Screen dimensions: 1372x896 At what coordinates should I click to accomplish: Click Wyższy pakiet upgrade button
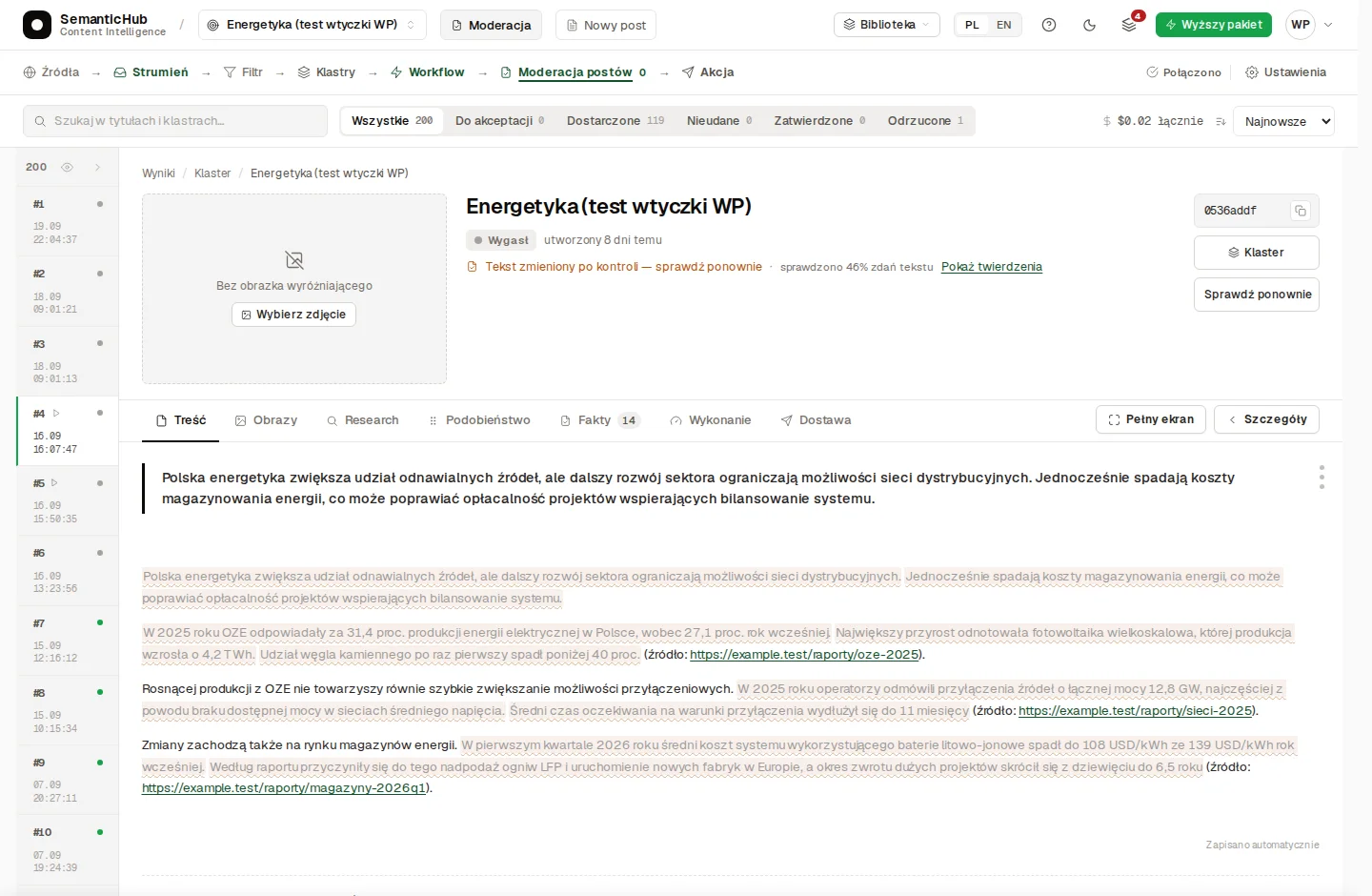point(1214,25)
